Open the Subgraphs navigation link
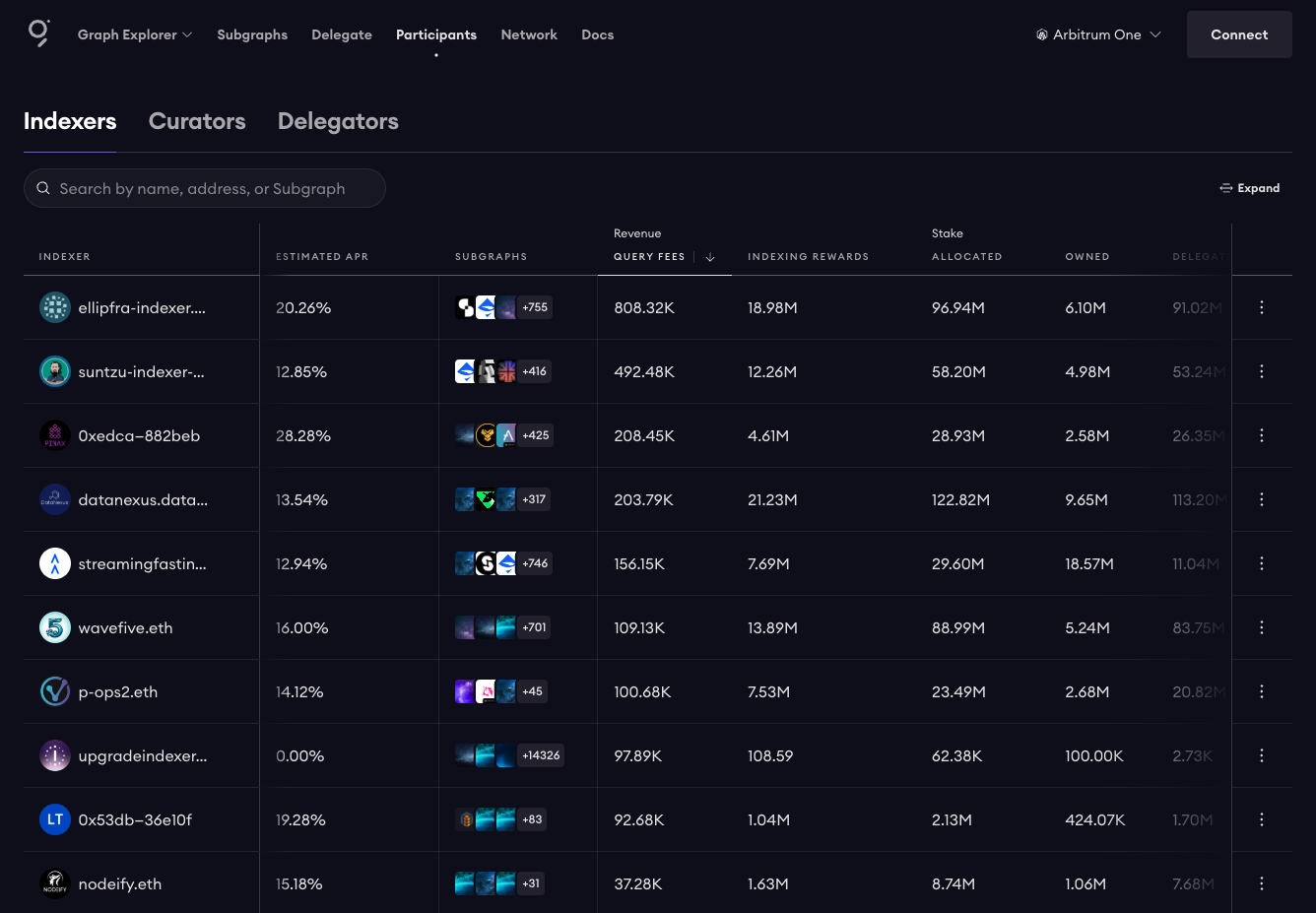1316x913 pixels. [252, 34]
